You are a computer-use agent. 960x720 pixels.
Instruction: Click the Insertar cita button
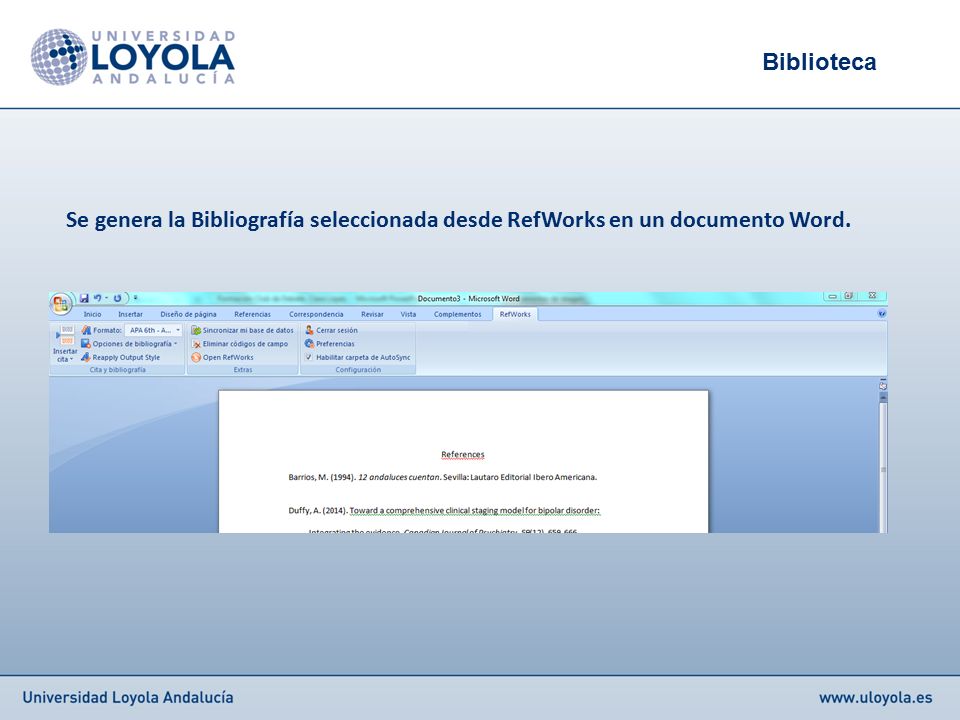(x=65, y=344)
